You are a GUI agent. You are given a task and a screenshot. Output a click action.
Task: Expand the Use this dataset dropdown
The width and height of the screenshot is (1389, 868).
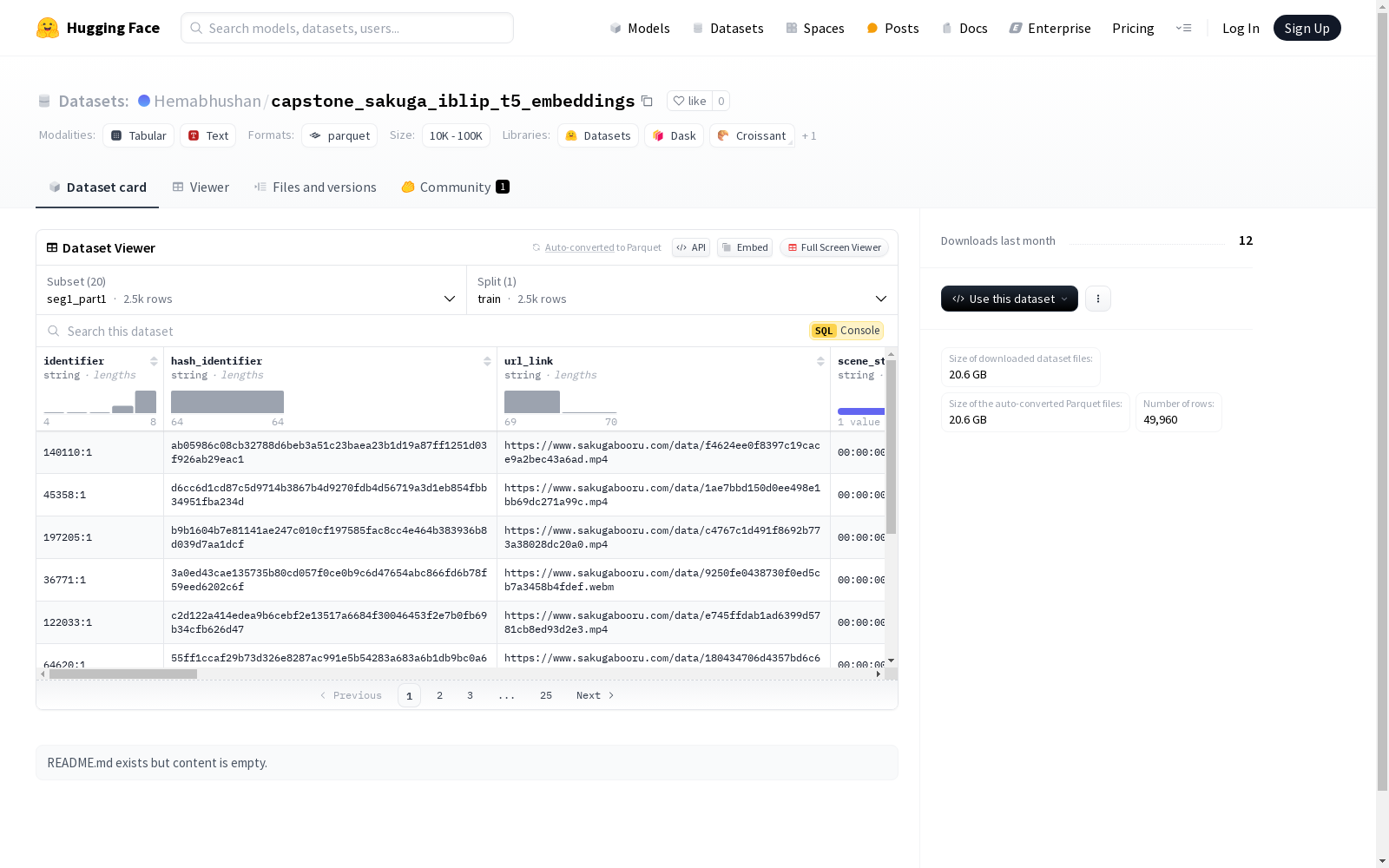[x=1010, y=299]
